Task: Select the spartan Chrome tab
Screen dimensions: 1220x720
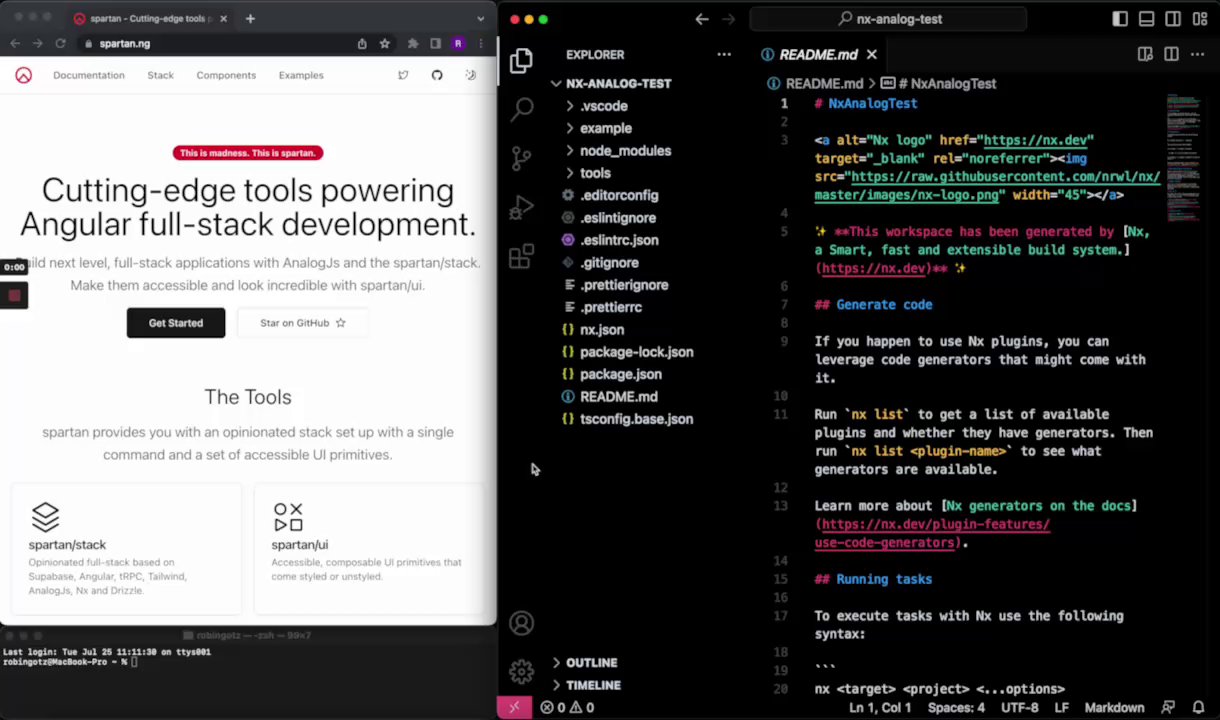Action: (150, 18)
